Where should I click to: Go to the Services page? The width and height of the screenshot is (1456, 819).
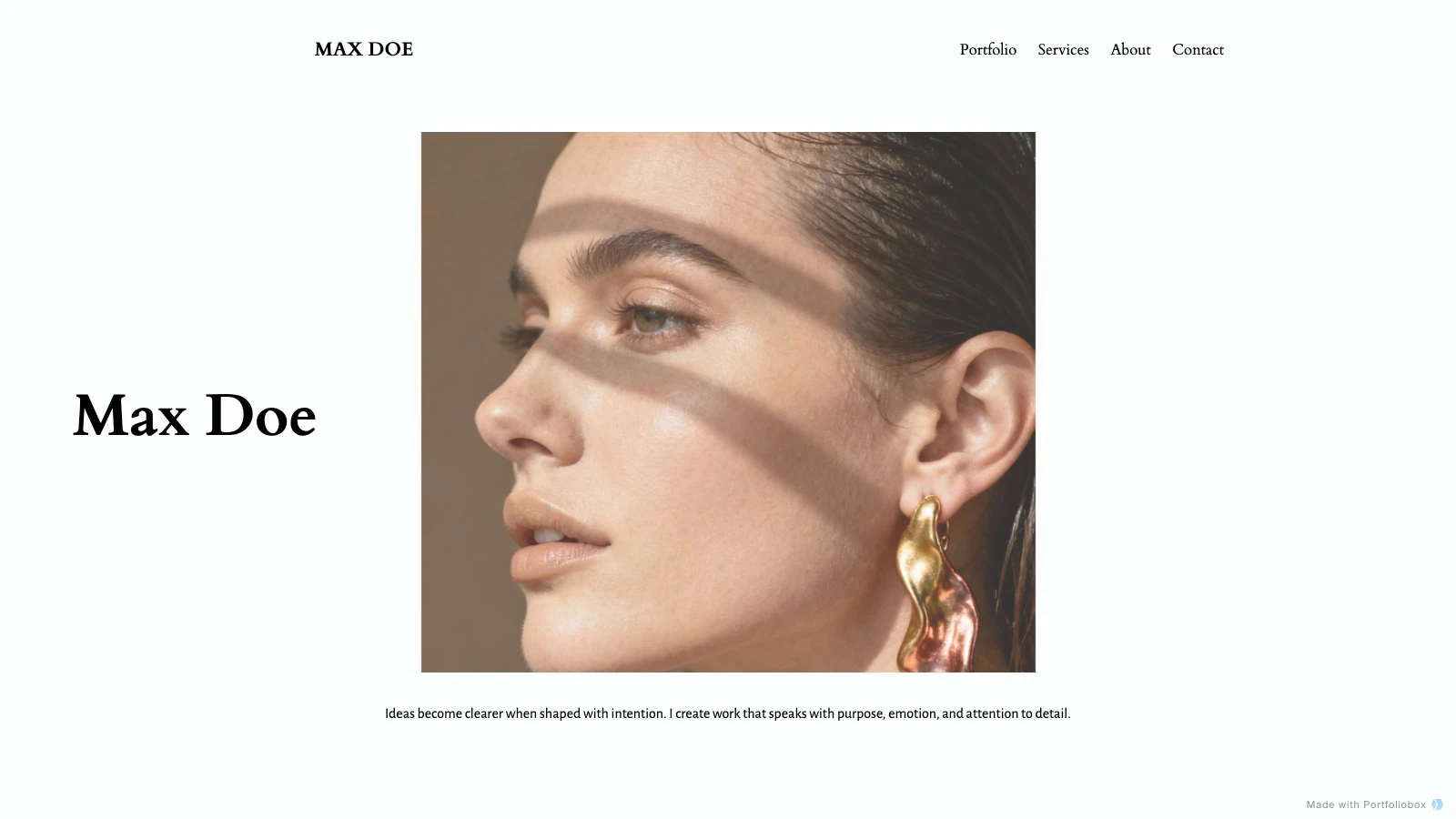(1063, 49)
